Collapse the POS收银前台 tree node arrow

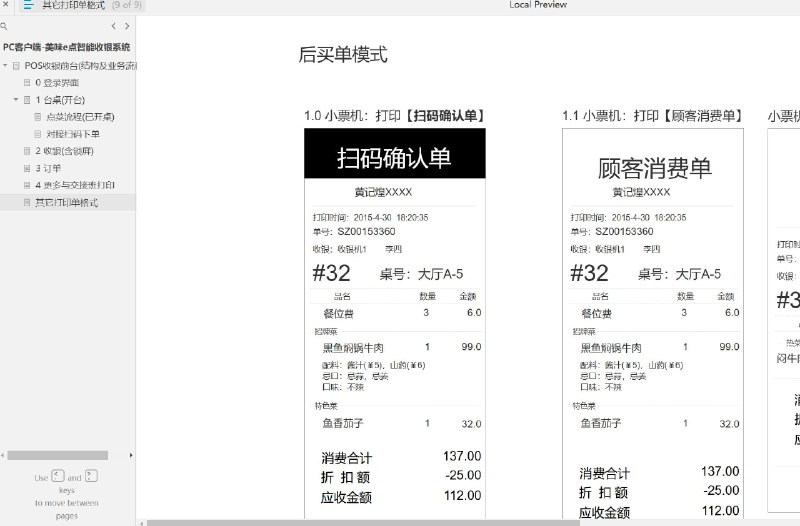click(x=5, y=65)
